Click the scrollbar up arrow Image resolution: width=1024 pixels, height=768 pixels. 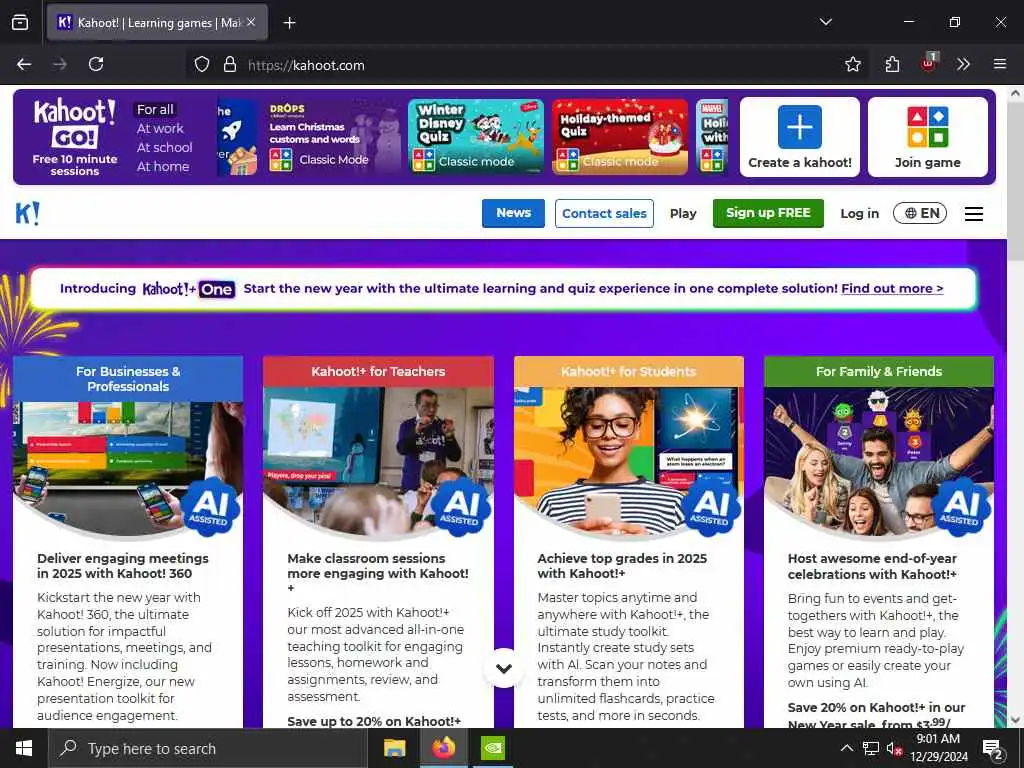[x=1015, y=93]
